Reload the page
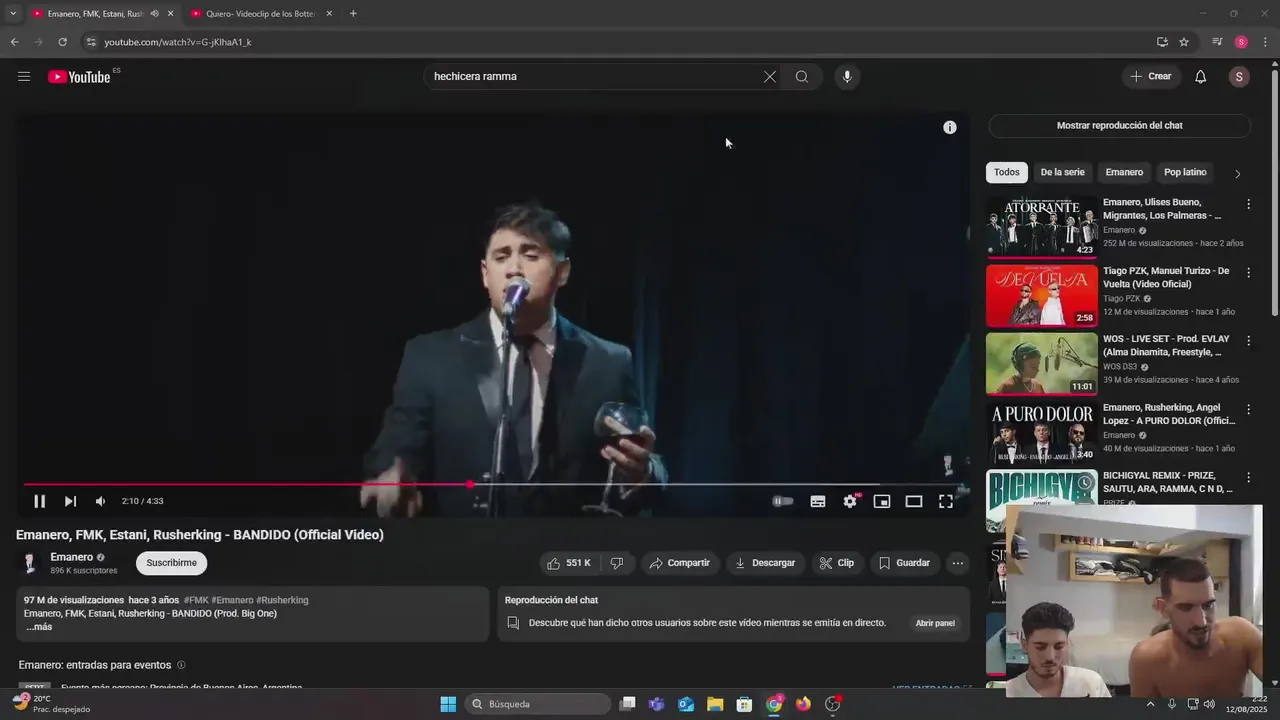Viewport: 1280px width, 720px height. coord(62,42)
